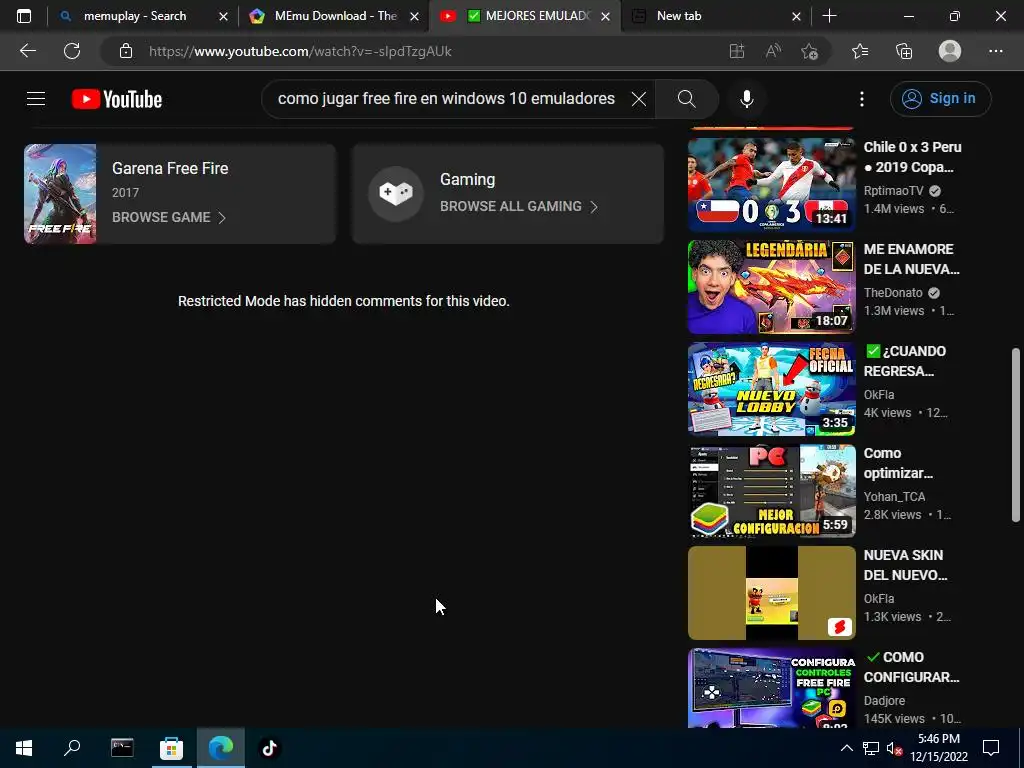Open COMO CONFIGURAR video by Dadjore
This screenshot has width=1024, height=768.
(x=911, y=666)
